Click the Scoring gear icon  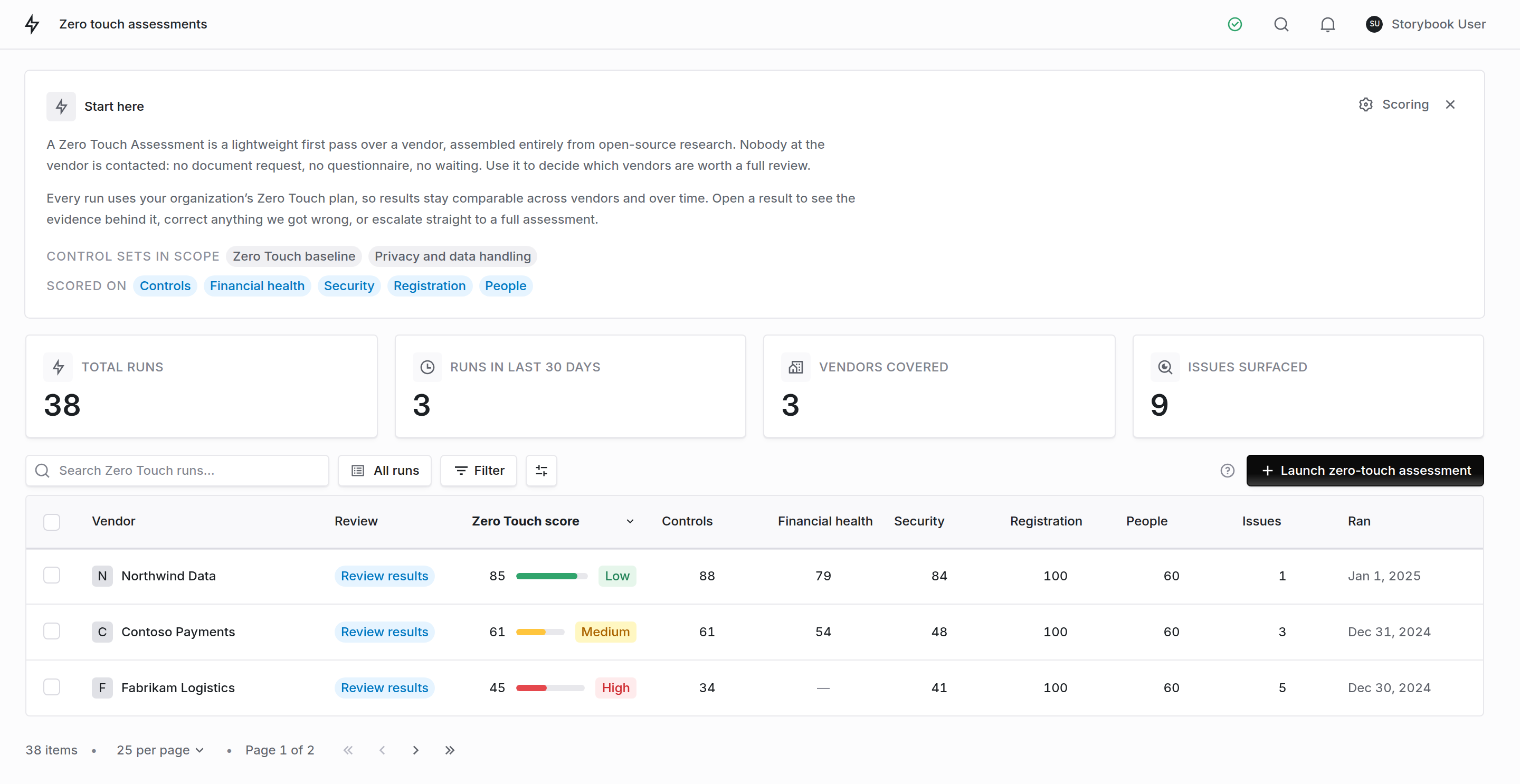coord(1365,104)
